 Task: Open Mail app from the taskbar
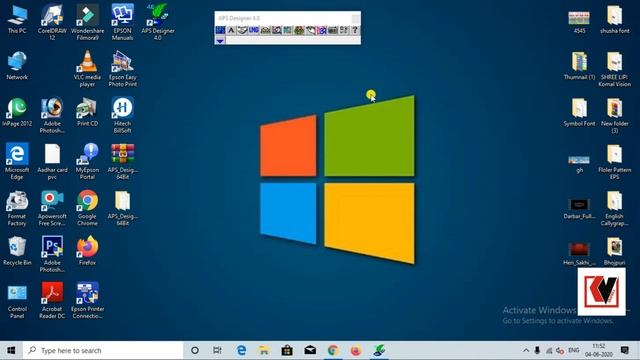pos(310,350)
